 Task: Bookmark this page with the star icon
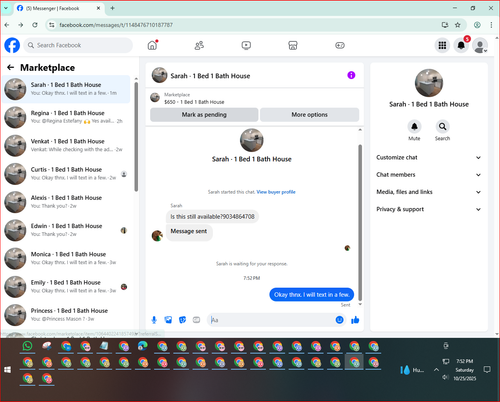458,25
